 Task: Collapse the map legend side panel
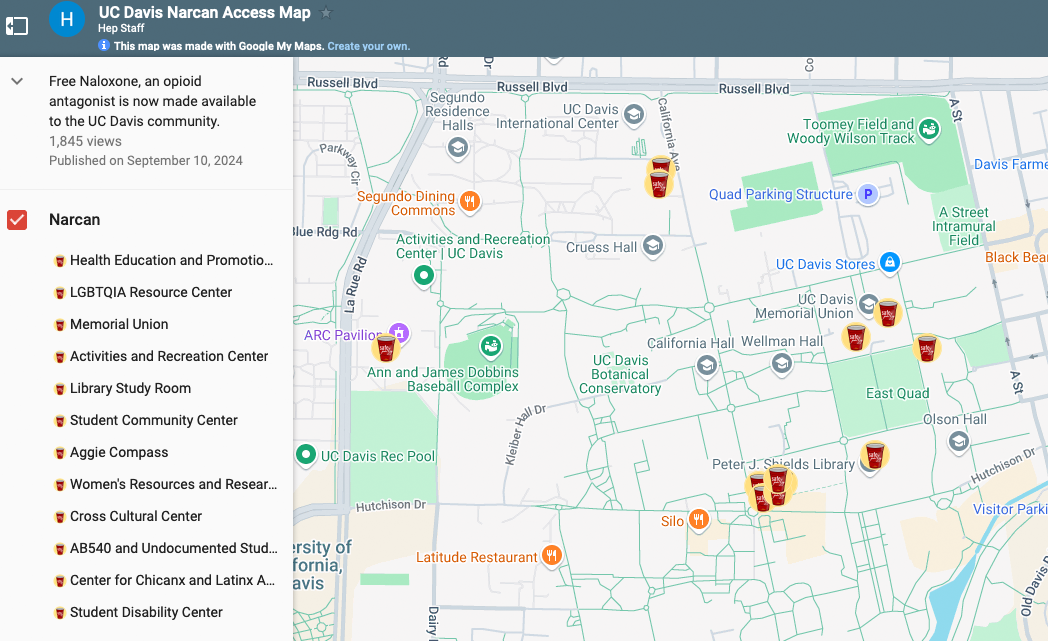(17, 26)
